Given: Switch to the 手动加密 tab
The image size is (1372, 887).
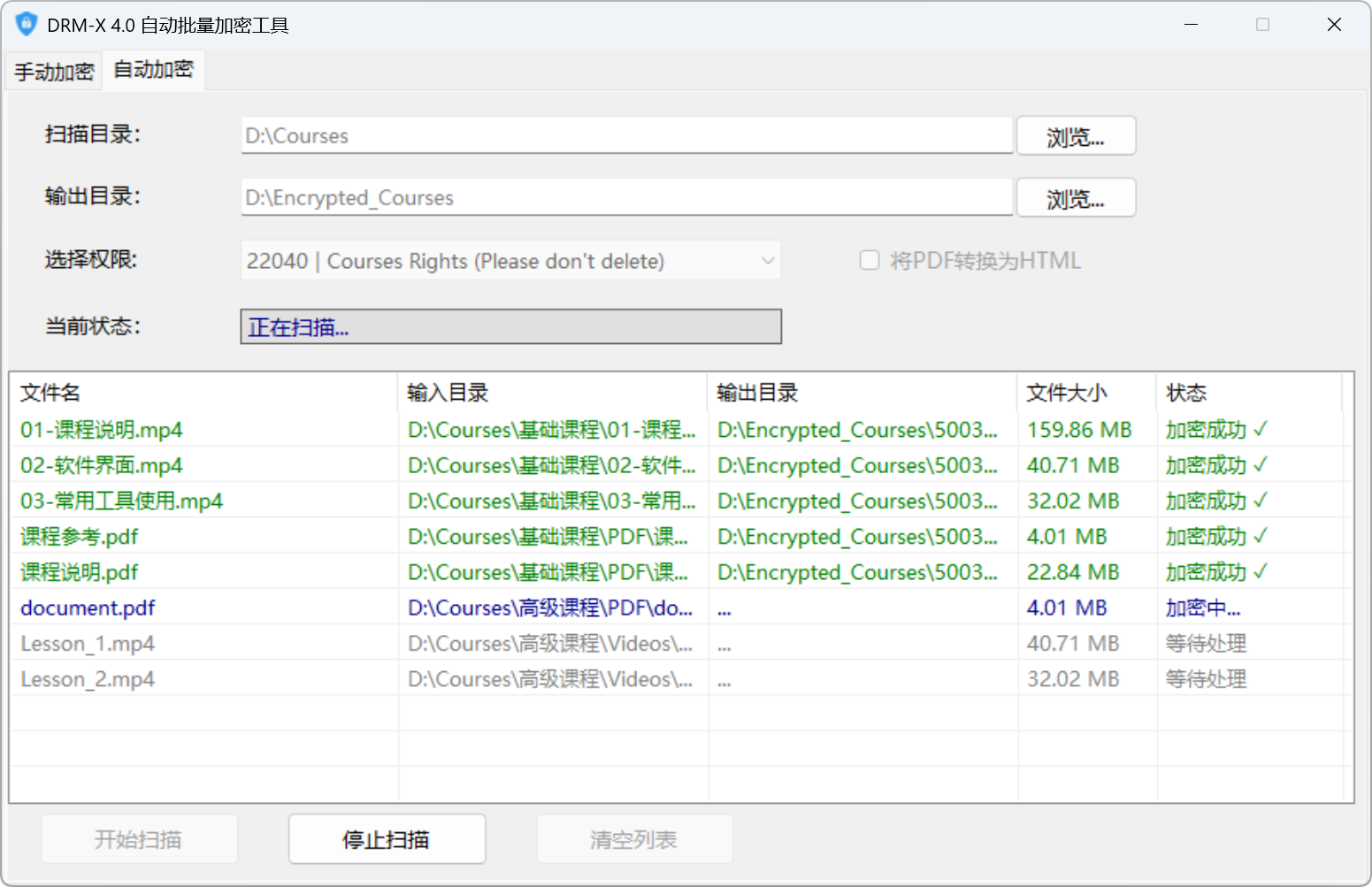Looking at the screenshot, I should 54,72.
